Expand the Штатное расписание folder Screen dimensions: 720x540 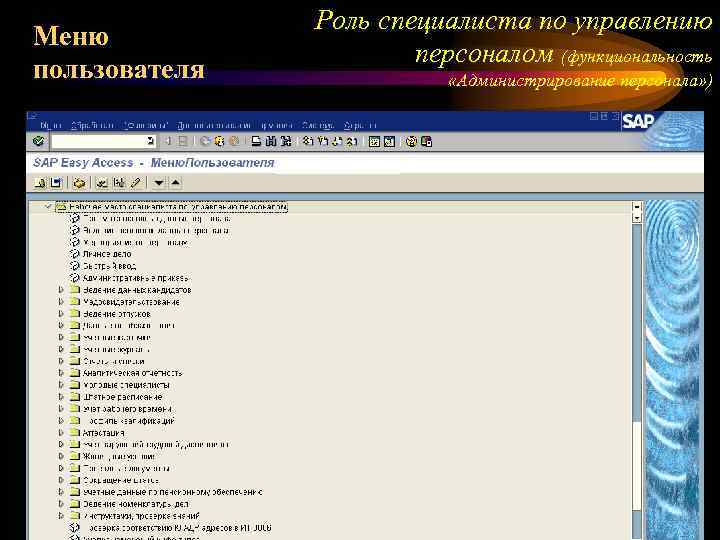click(61, 397)
